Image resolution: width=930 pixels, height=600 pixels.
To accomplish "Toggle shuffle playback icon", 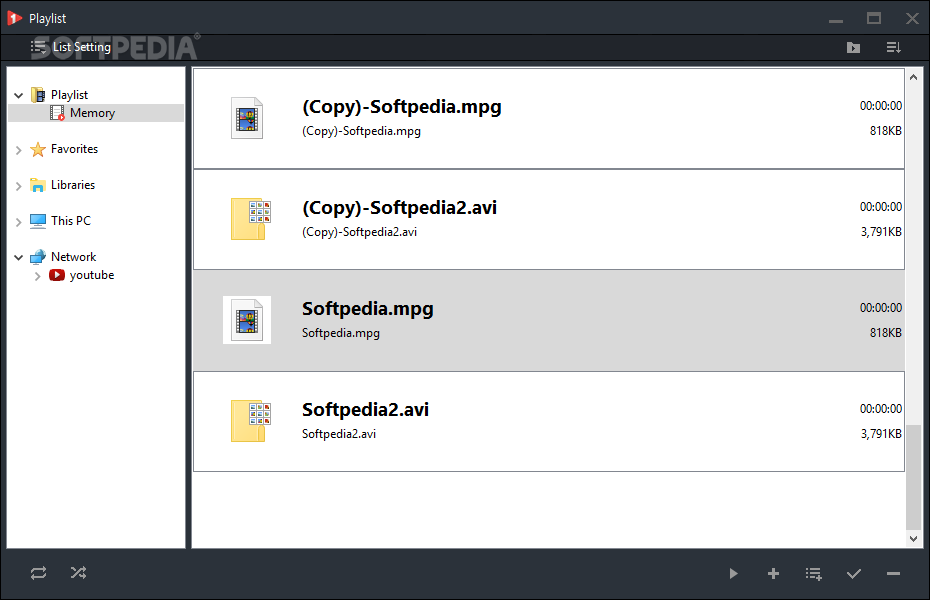I will click(x=78, y=573).
